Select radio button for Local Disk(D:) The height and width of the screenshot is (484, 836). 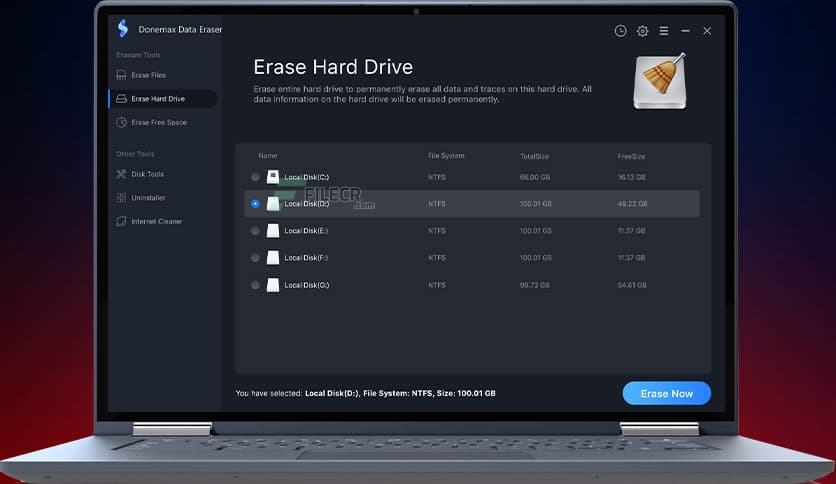(x=255, y=204)
